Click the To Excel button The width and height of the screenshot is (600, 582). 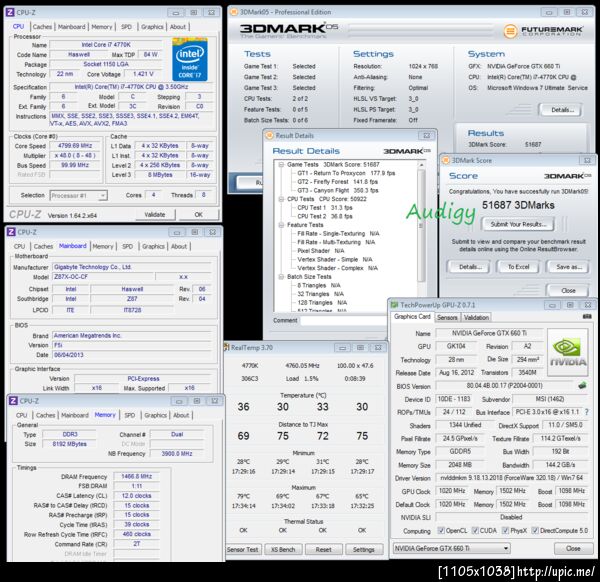pos(518,267)
